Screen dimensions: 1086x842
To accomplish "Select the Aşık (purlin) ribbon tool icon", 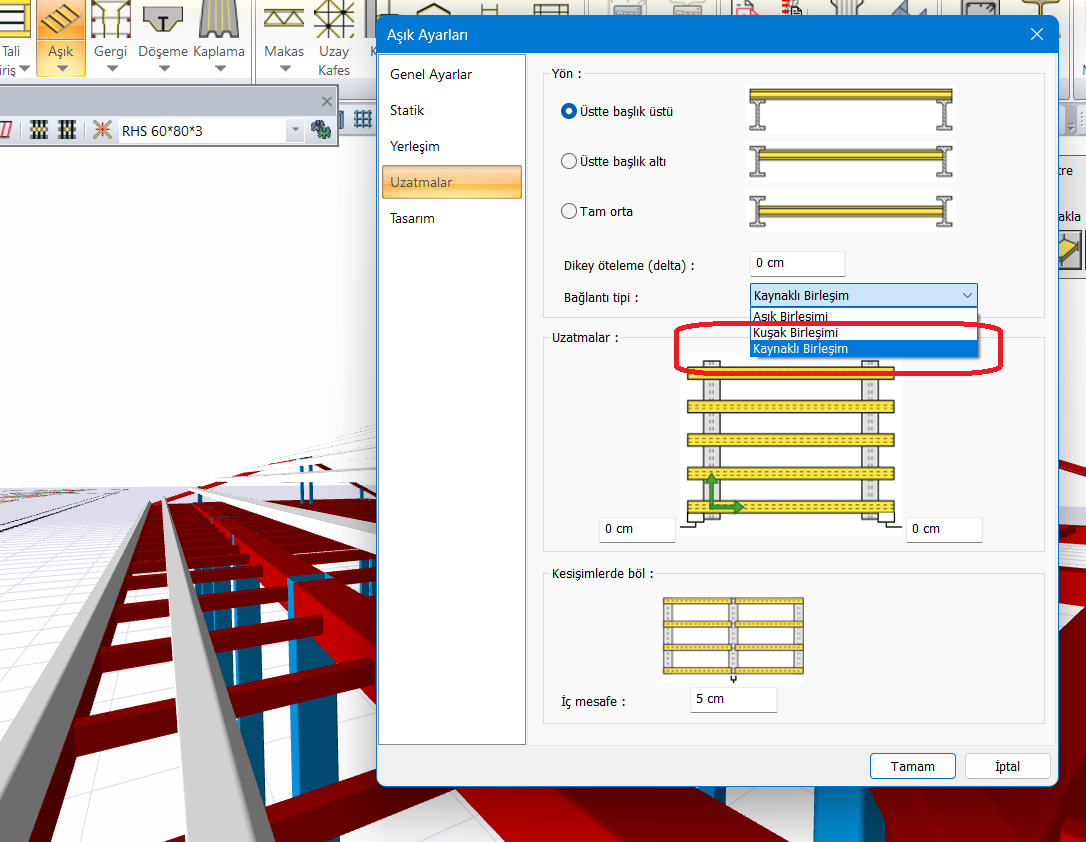I will (x=60, y=19).
